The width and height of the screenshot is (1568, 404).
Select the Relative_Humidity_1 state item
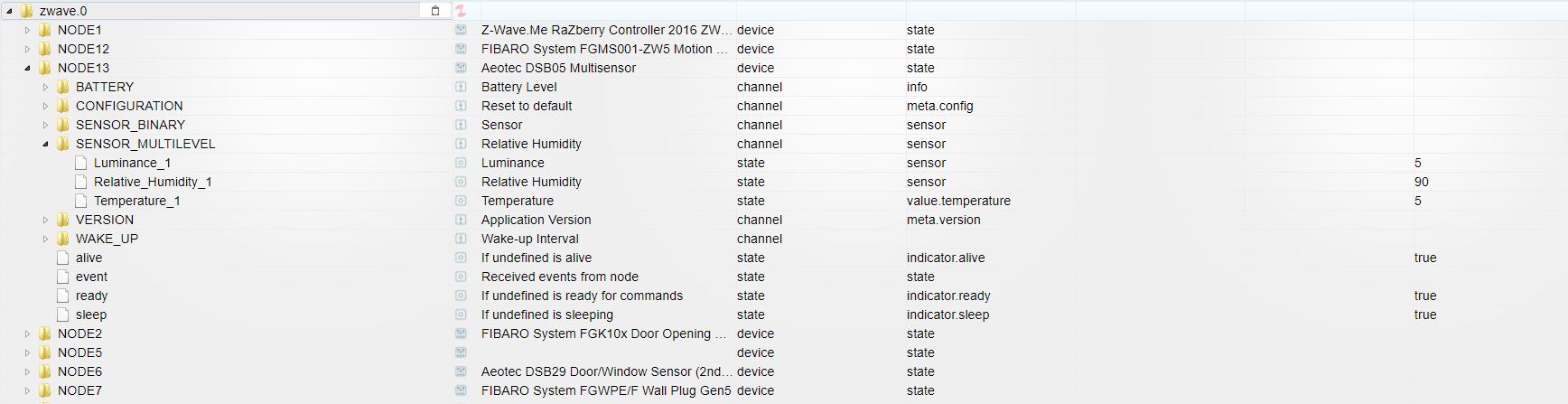tap(152, 182)
